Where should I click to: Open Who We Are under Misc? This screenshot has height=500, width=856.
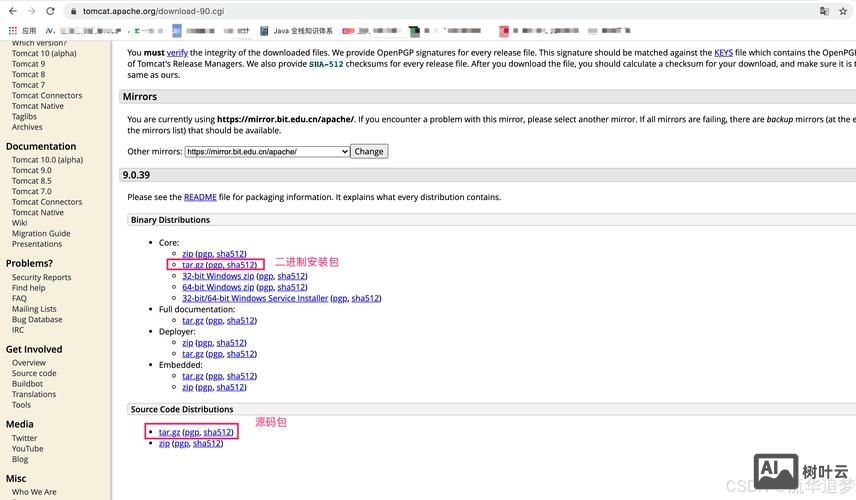click(34, 492)
